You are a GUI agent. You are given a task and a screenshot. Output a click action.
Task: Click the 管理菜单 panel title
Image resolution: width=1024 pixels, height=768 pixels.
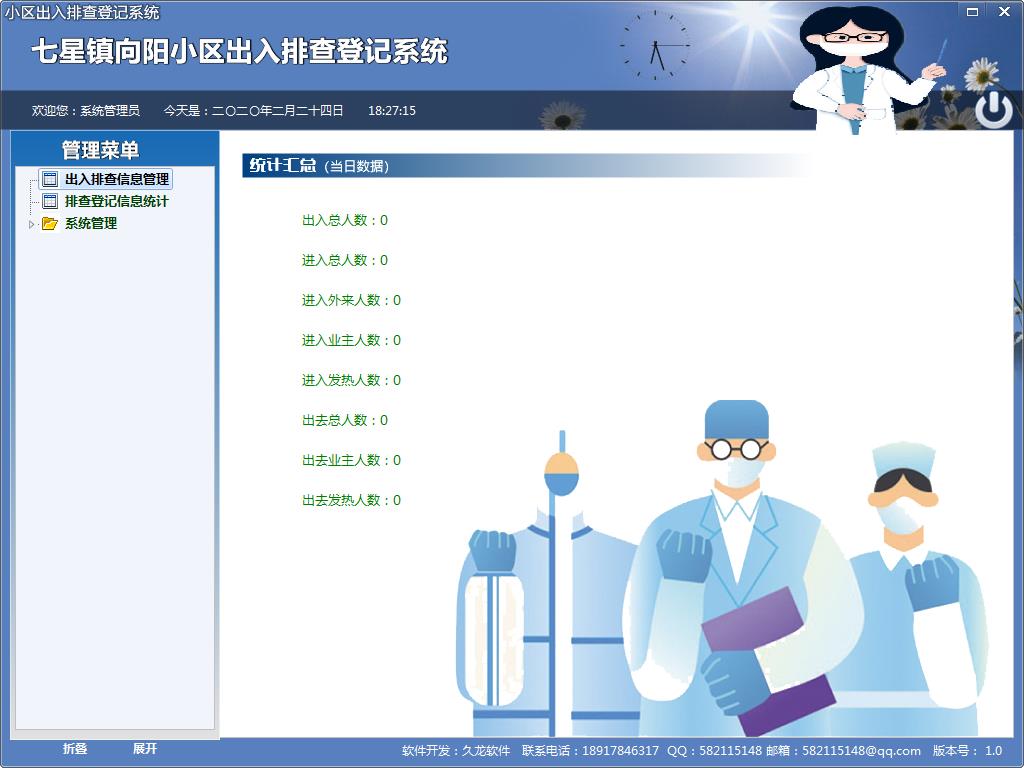pos(100,150)
